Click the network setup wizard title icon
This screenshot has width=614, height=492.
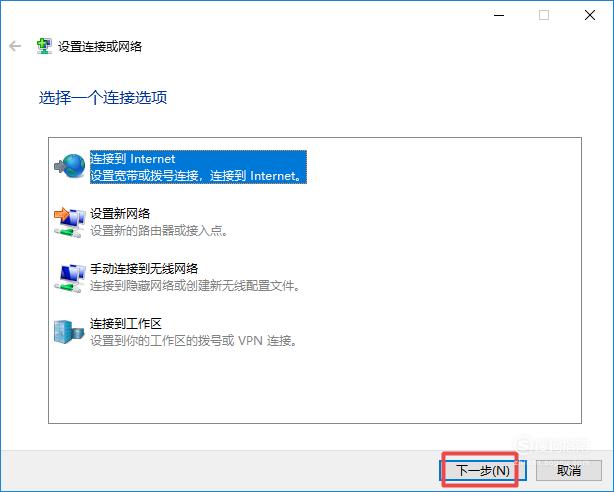pos(44,46)
